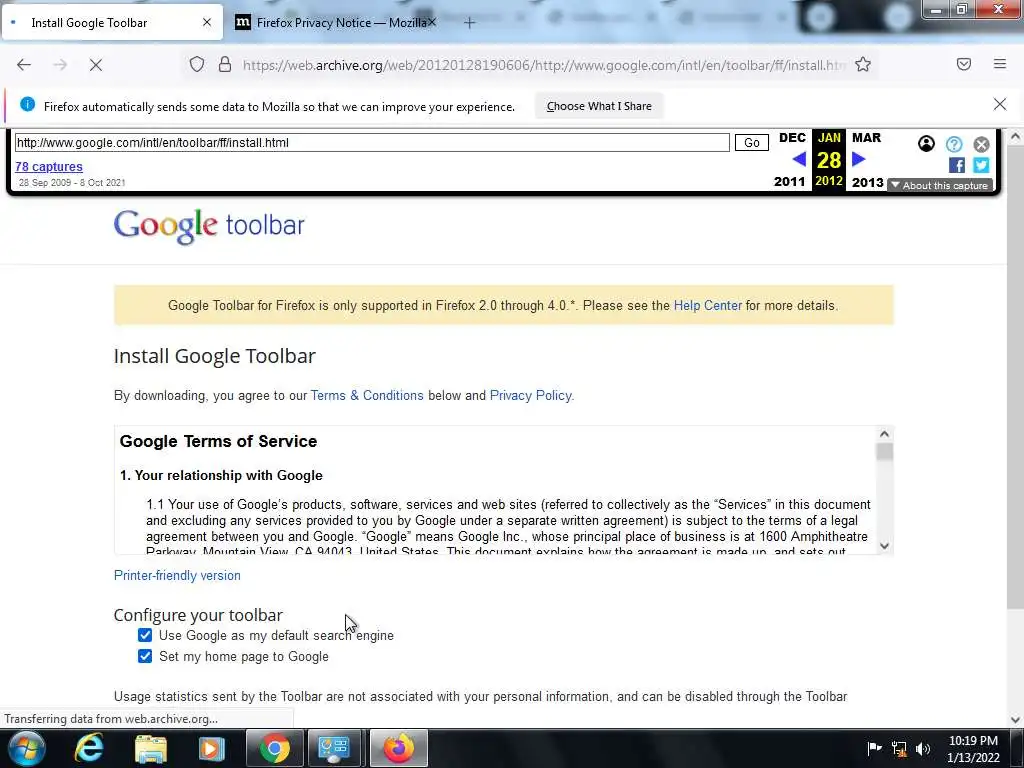
Task: Click page scrollbar up arrow
Action: [x=1015, y=136]
